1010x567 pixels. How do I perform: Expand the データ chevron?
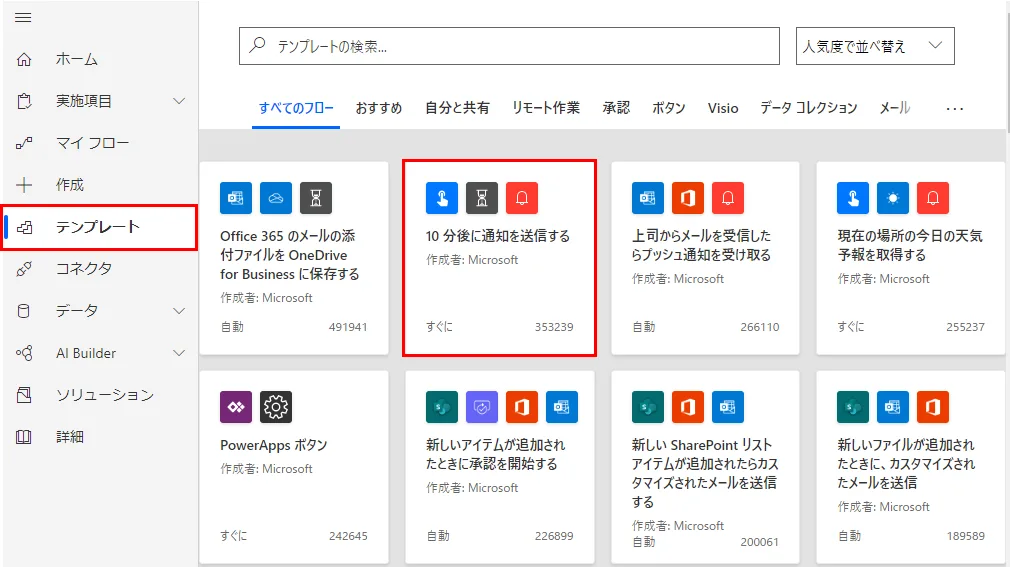pos(179,311)
